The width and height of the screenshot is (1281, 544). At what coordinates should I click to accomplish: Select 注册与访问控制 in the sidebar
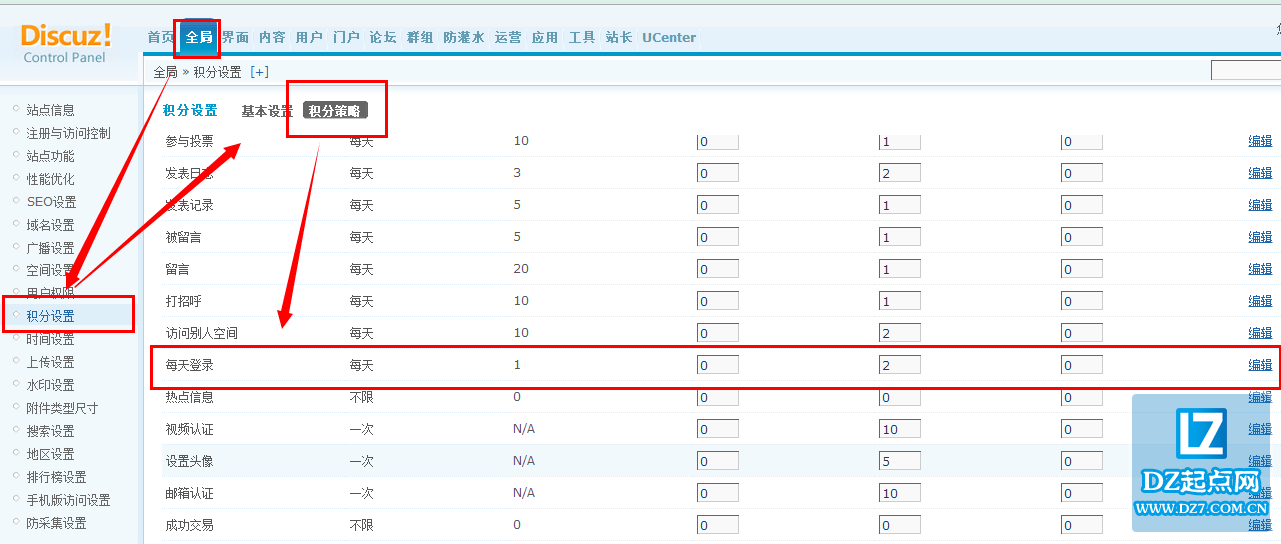click(68, 133)
